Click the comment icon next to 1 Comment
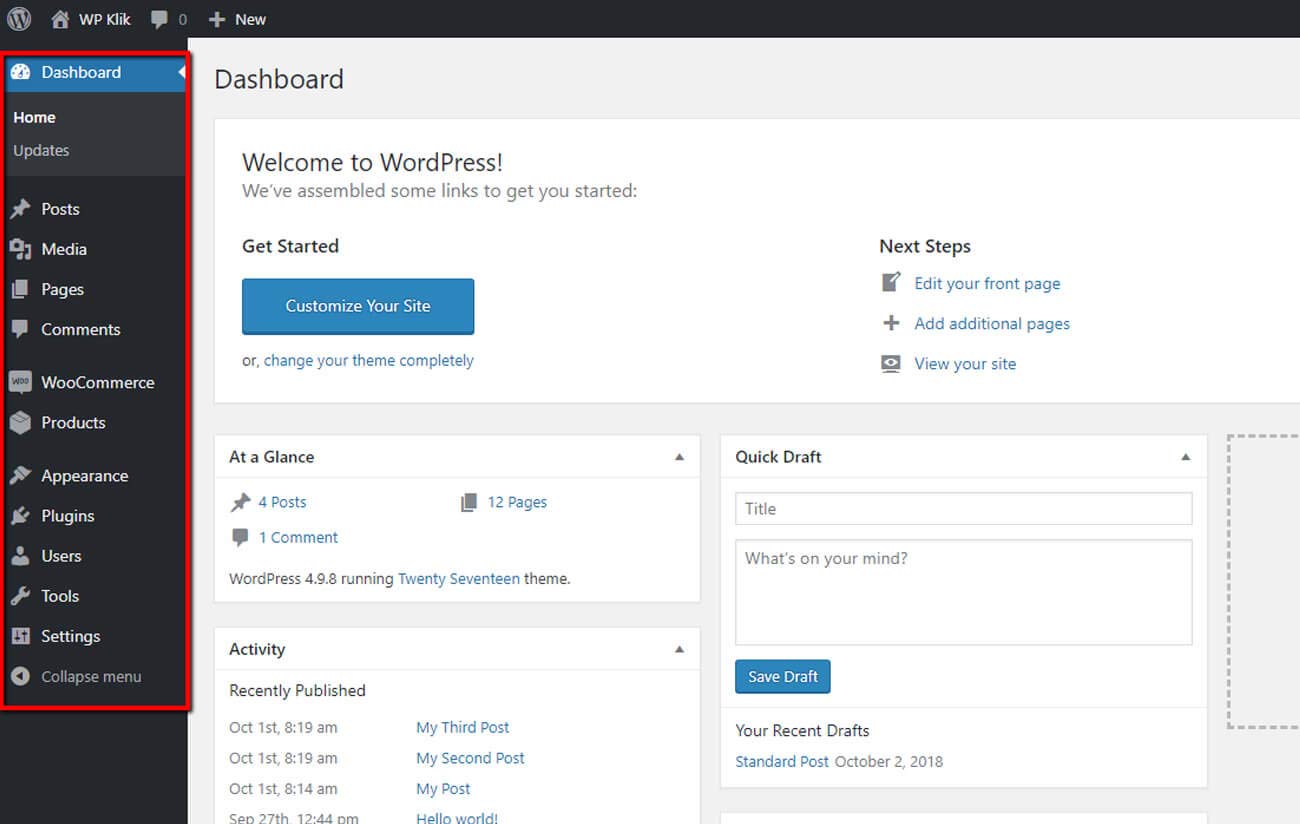Viewport: 1300px width, 824px height. [240, 537]
